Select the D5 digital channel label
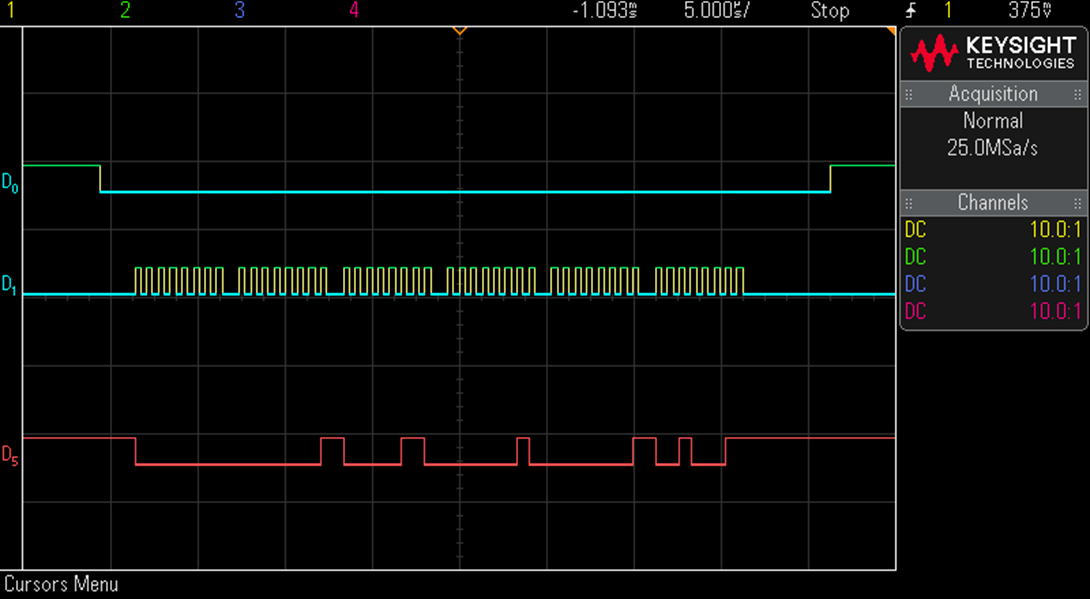 coord(9,456)
